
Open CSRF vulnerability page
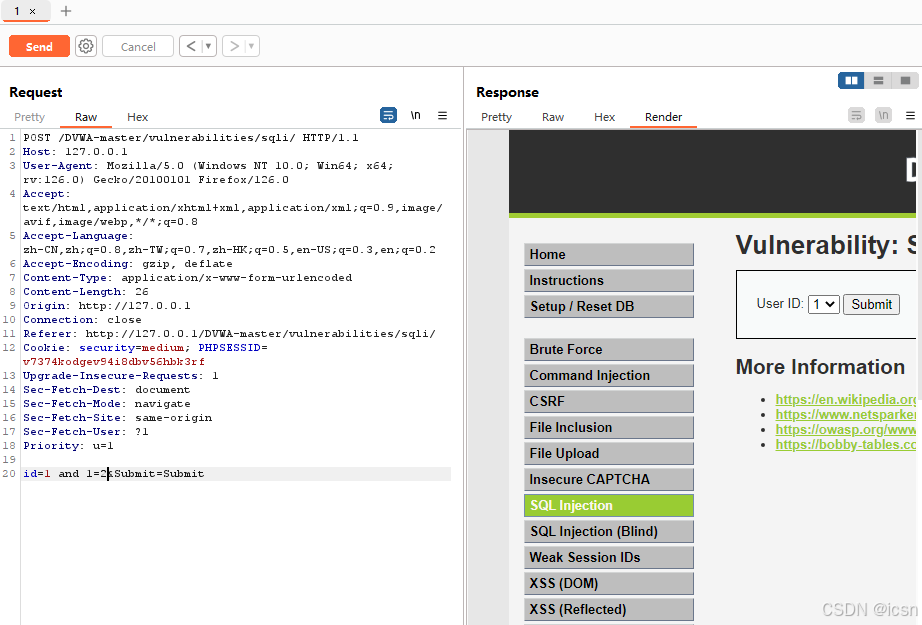pos(609,401)
